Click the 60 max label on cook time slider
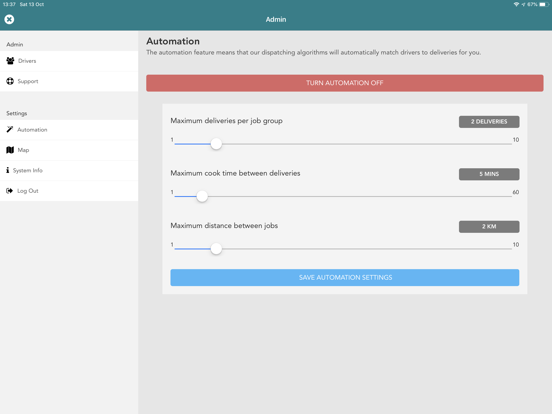Viewport: 552px width, 414px height. (515, 192)
